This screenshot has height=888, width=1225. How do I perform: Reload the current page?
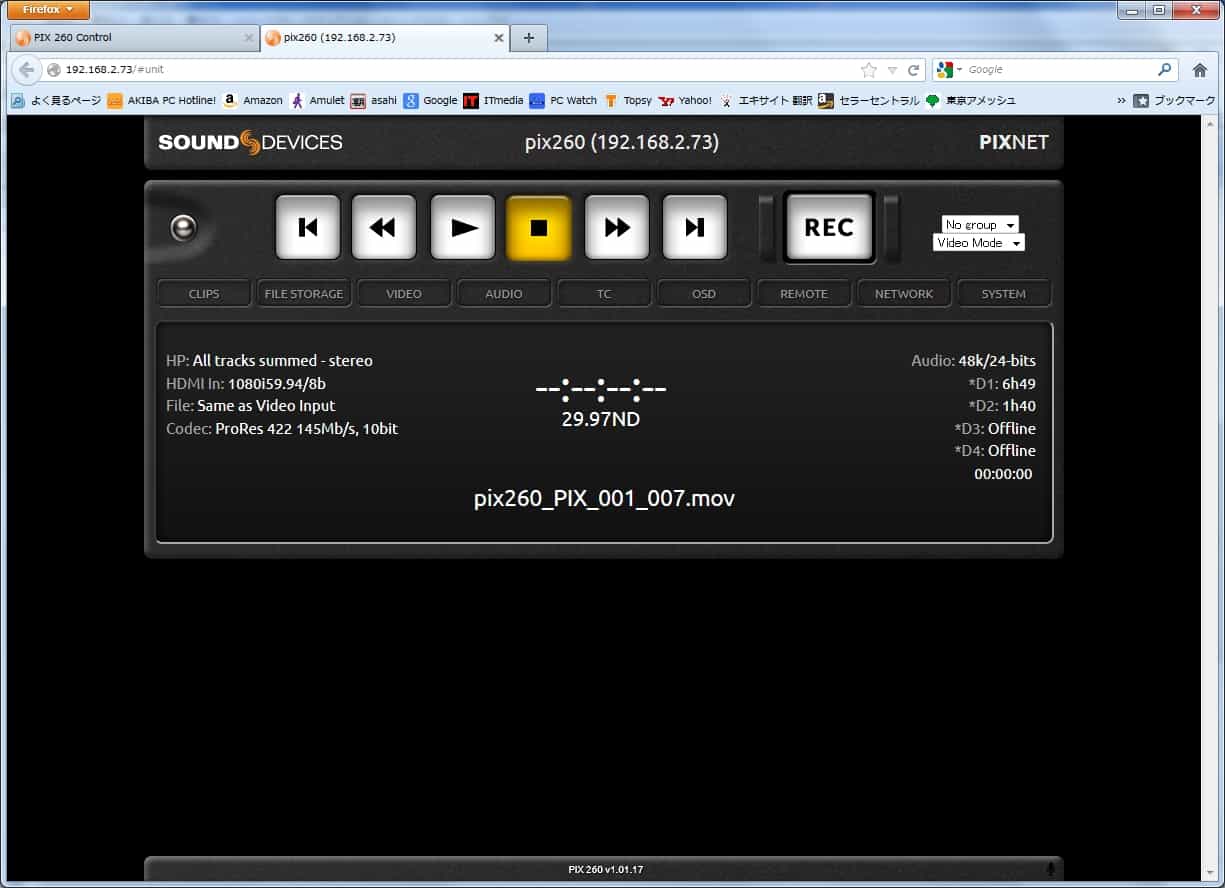(x=913, y=70)
